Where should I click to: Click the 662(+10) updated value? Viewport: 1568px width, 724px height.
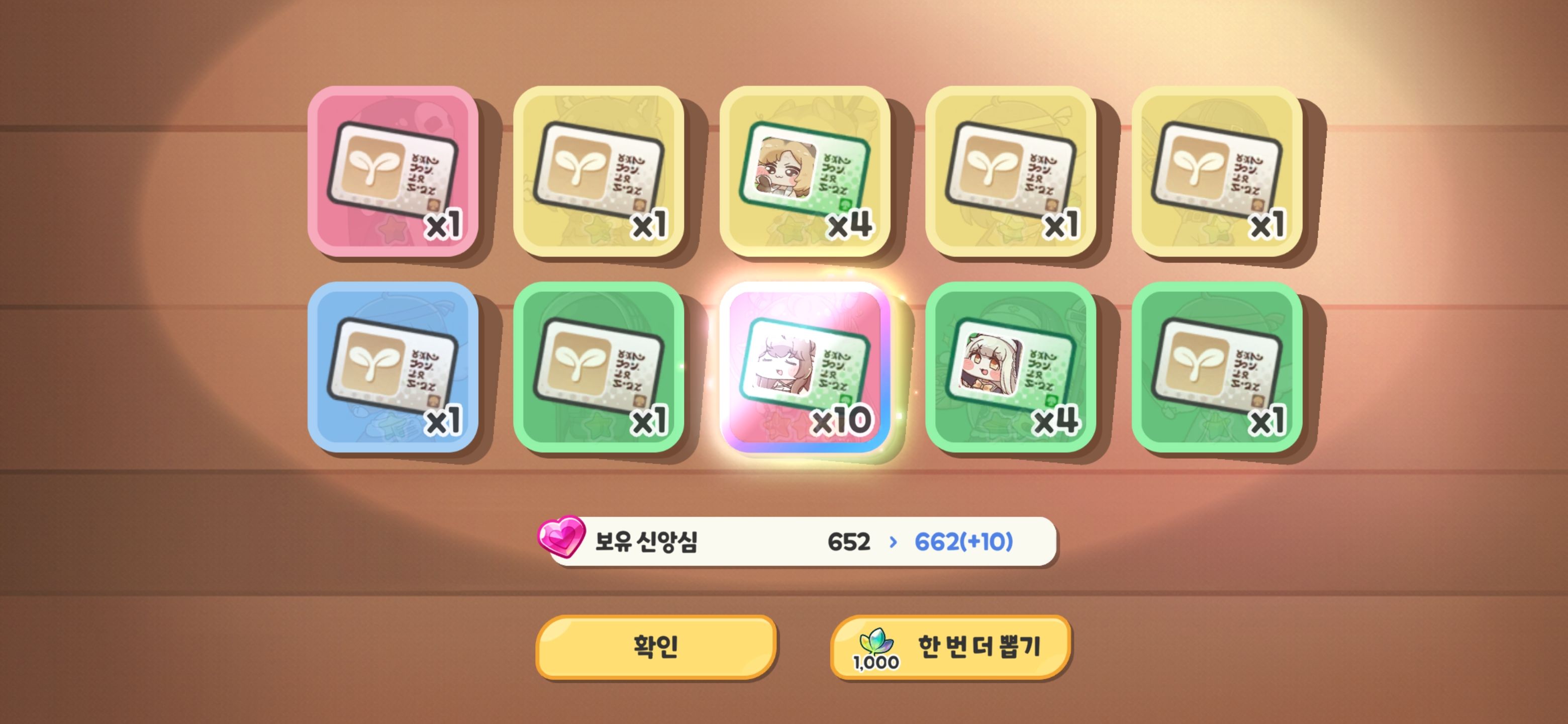(963, 541)
